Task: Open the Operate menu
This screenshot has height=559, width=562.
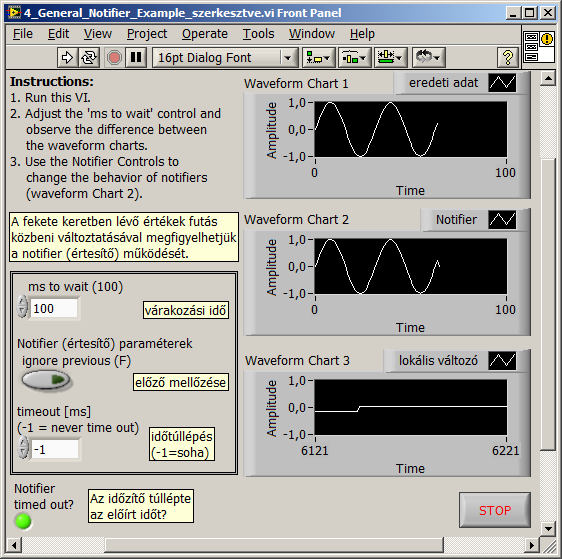Action: (x=205, y=34)
